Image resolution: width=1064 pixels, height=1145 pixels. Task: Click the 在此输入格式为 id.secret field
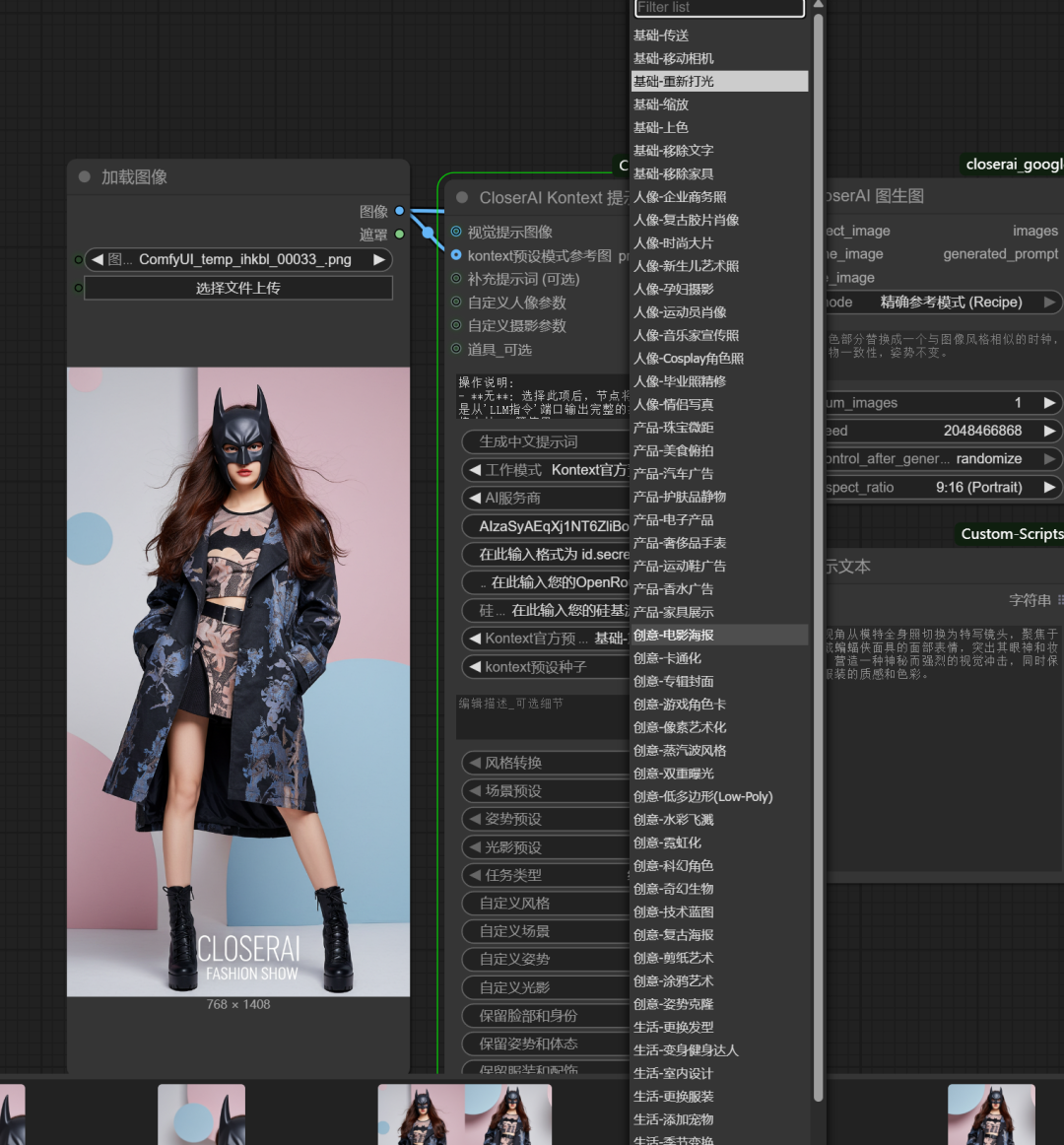click(x=546, y=554)
